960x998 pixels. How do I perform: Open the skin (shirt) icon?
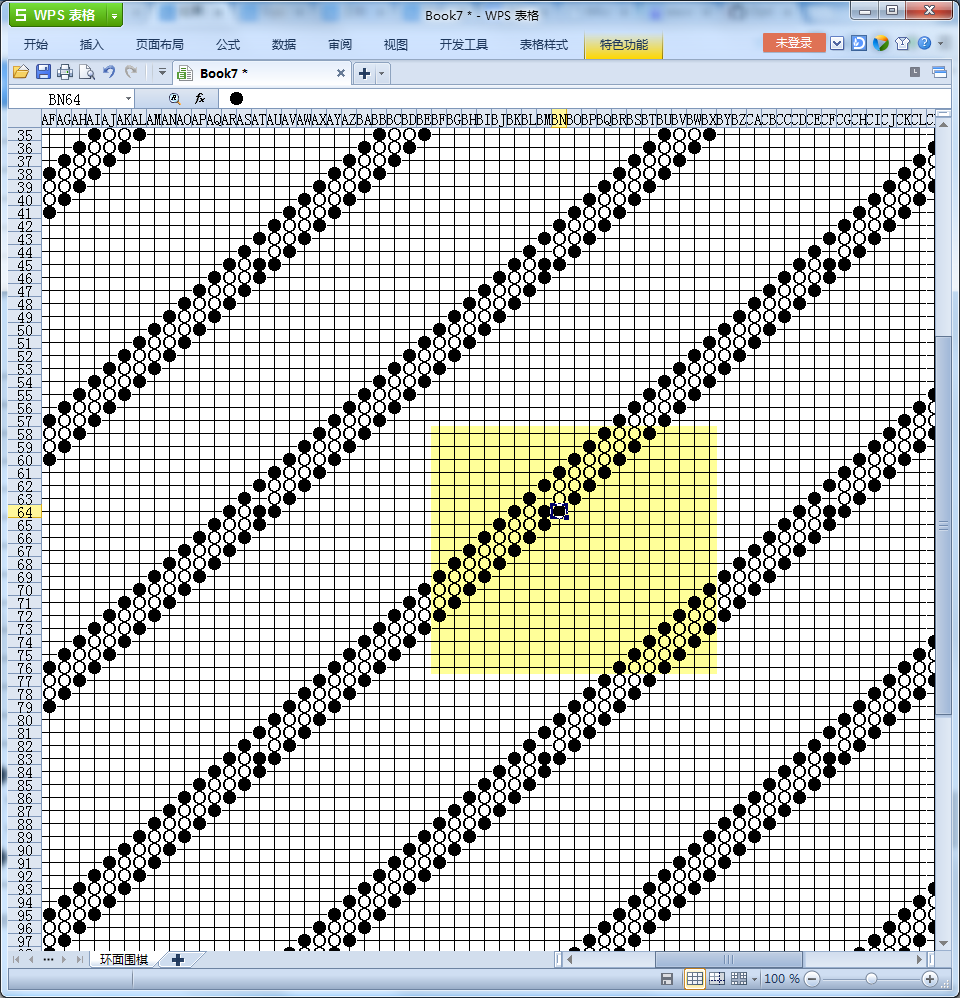pyautogui.click(x=903, y=44)
